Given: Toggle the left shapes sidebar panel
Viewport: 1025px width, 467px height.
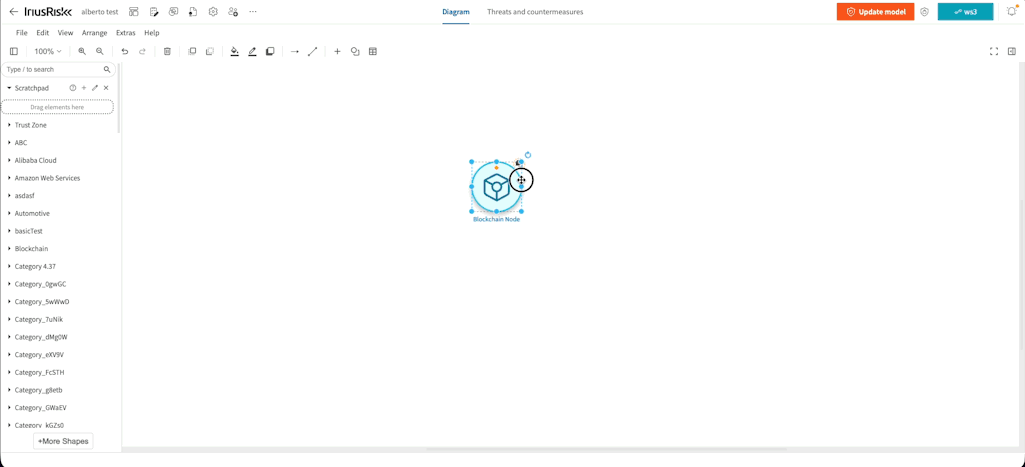Looking at the screenshot, I should click(x=14, y=51).
